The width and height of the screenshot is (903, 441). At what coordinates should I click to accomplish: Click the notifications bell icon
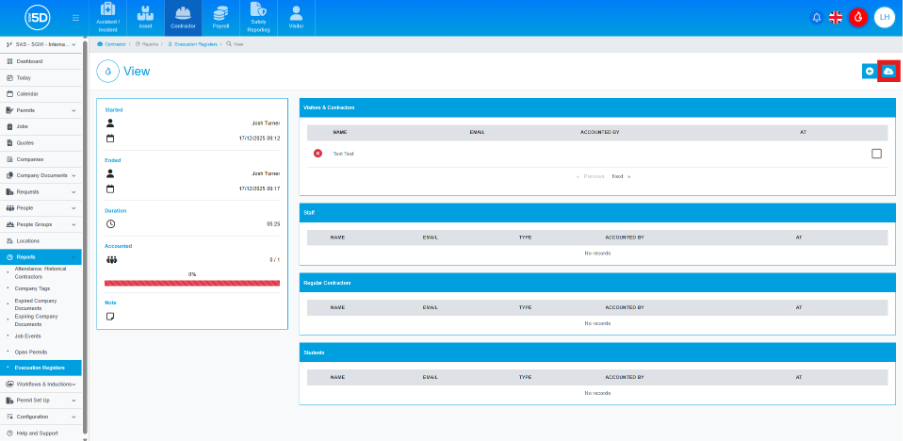816,18
